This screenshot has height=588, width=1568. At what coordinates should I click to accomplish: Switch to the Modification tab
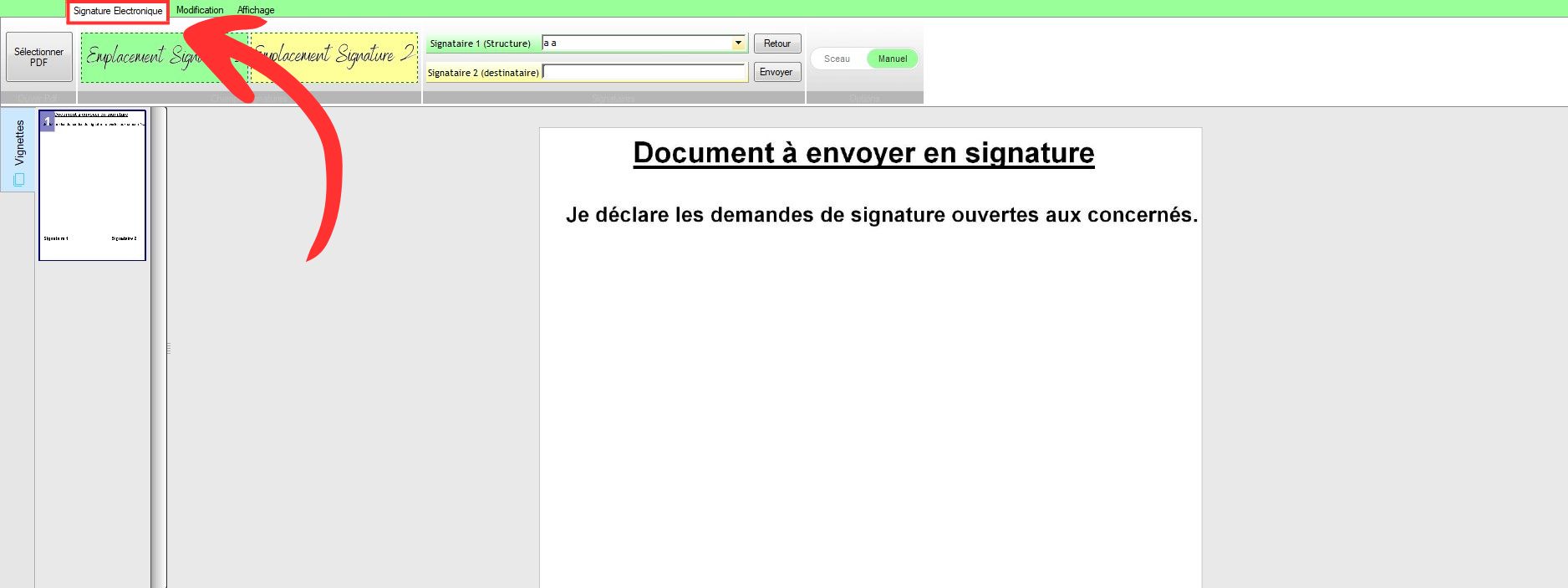pyautogui.click(x=200, y=10)
